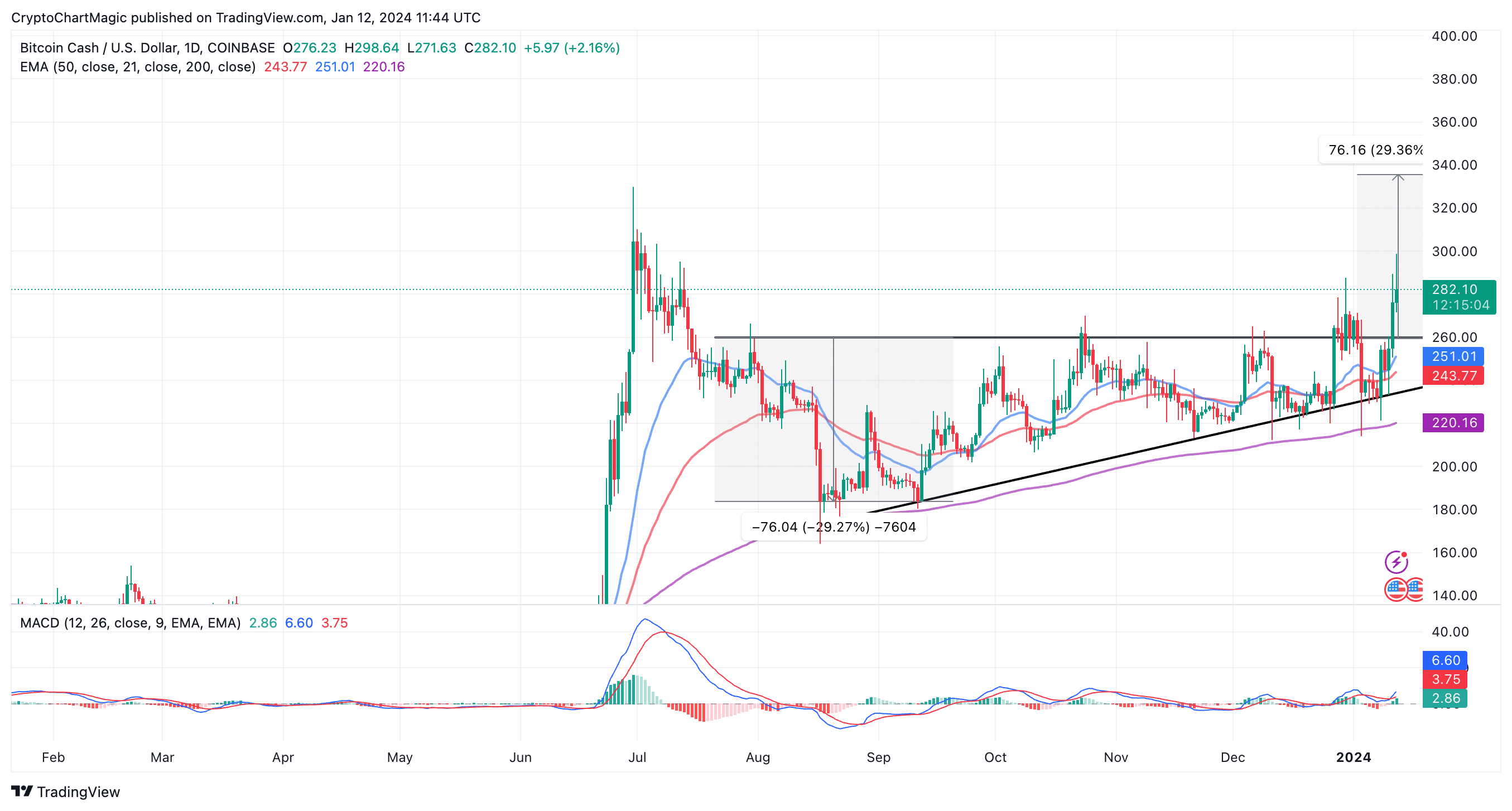This screenshot has height=811, width=1512.
Task: Click the Apr month label on time axis
Action: point(283,757)
